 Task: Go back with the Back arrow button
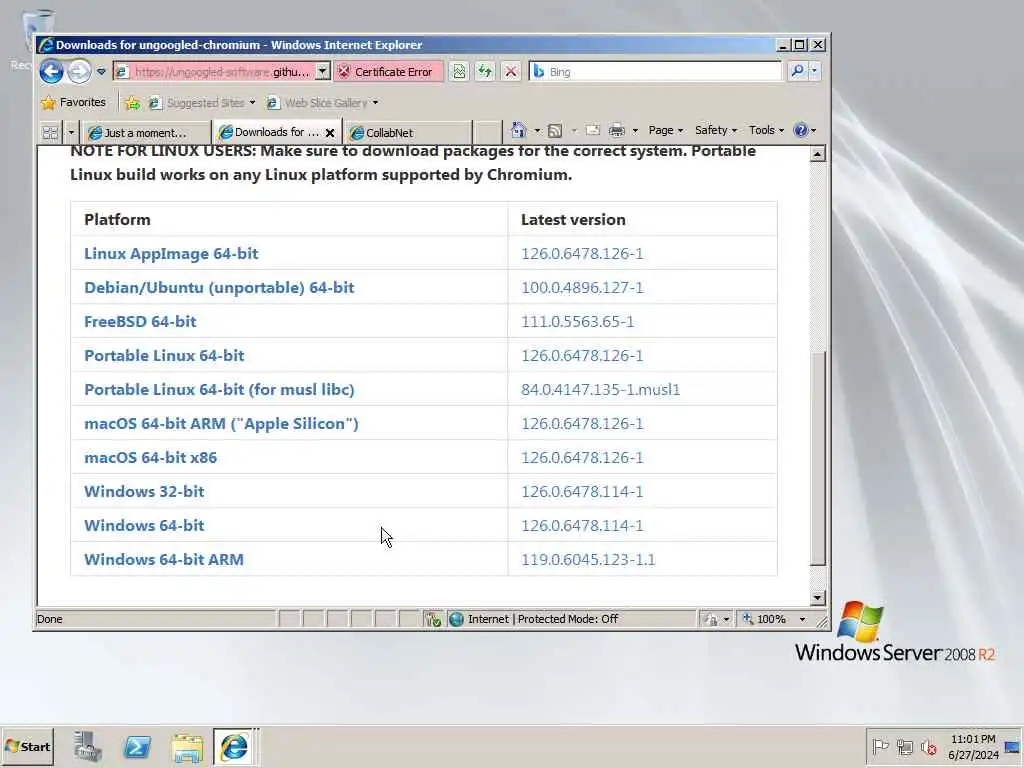coord(51,71)
